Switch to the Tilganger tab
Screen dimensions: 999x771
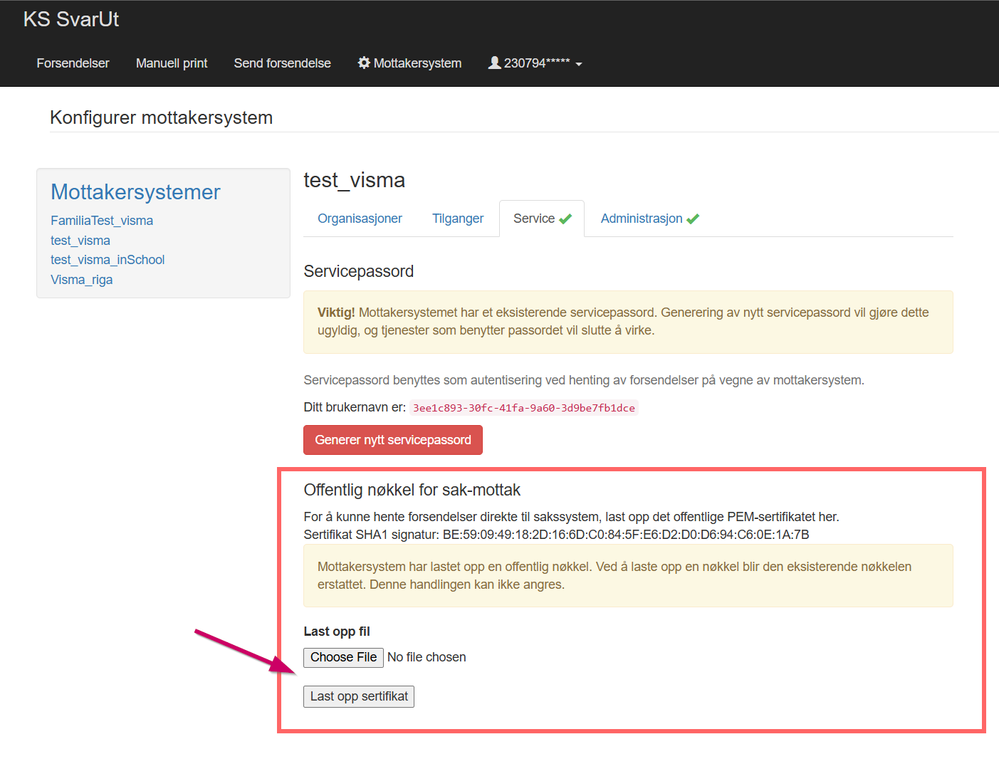point(457,219)
